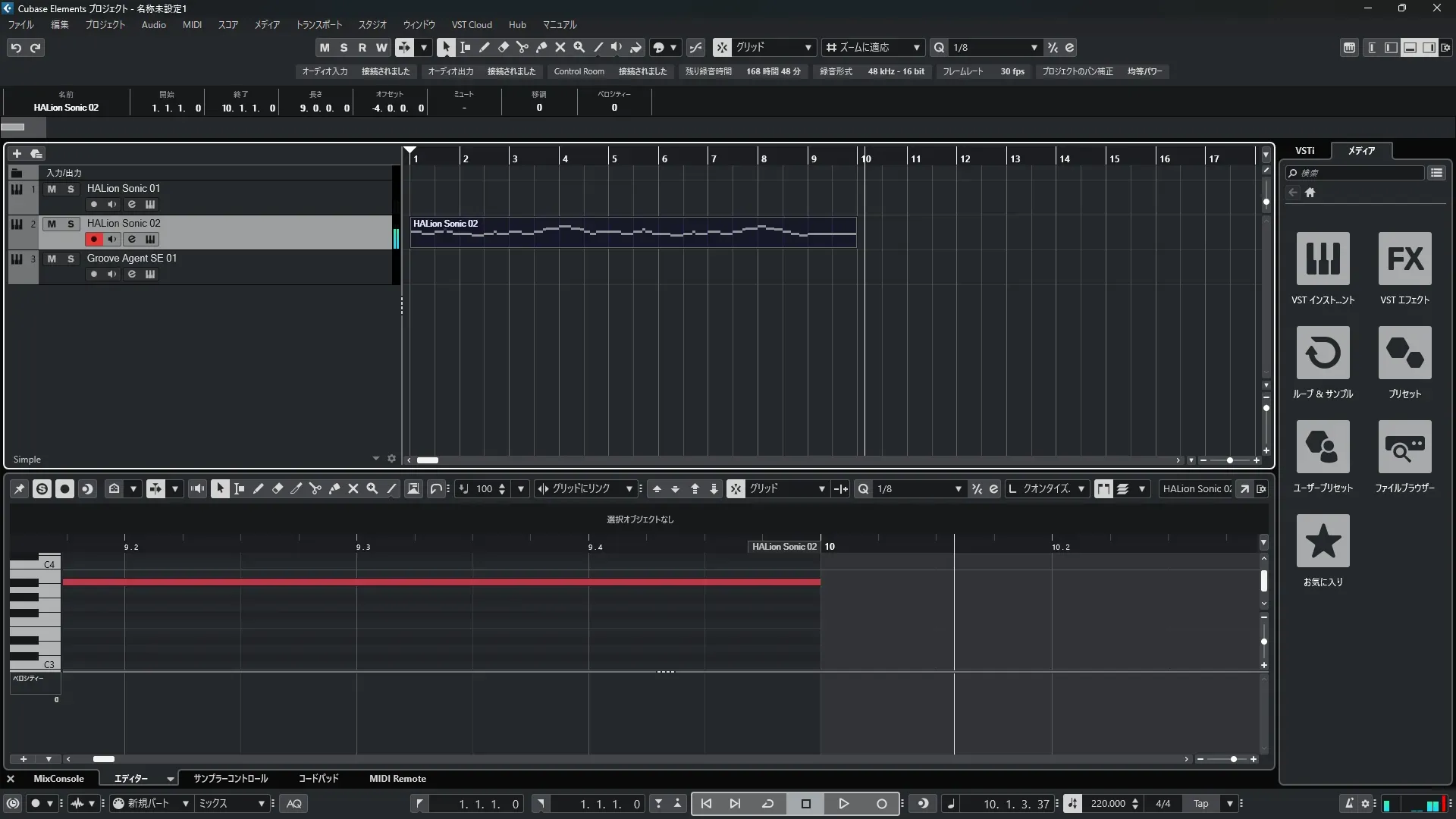Adjust the editor horizontal zoom slider
Screen dimensions: 1456x819
[1233, 759]
